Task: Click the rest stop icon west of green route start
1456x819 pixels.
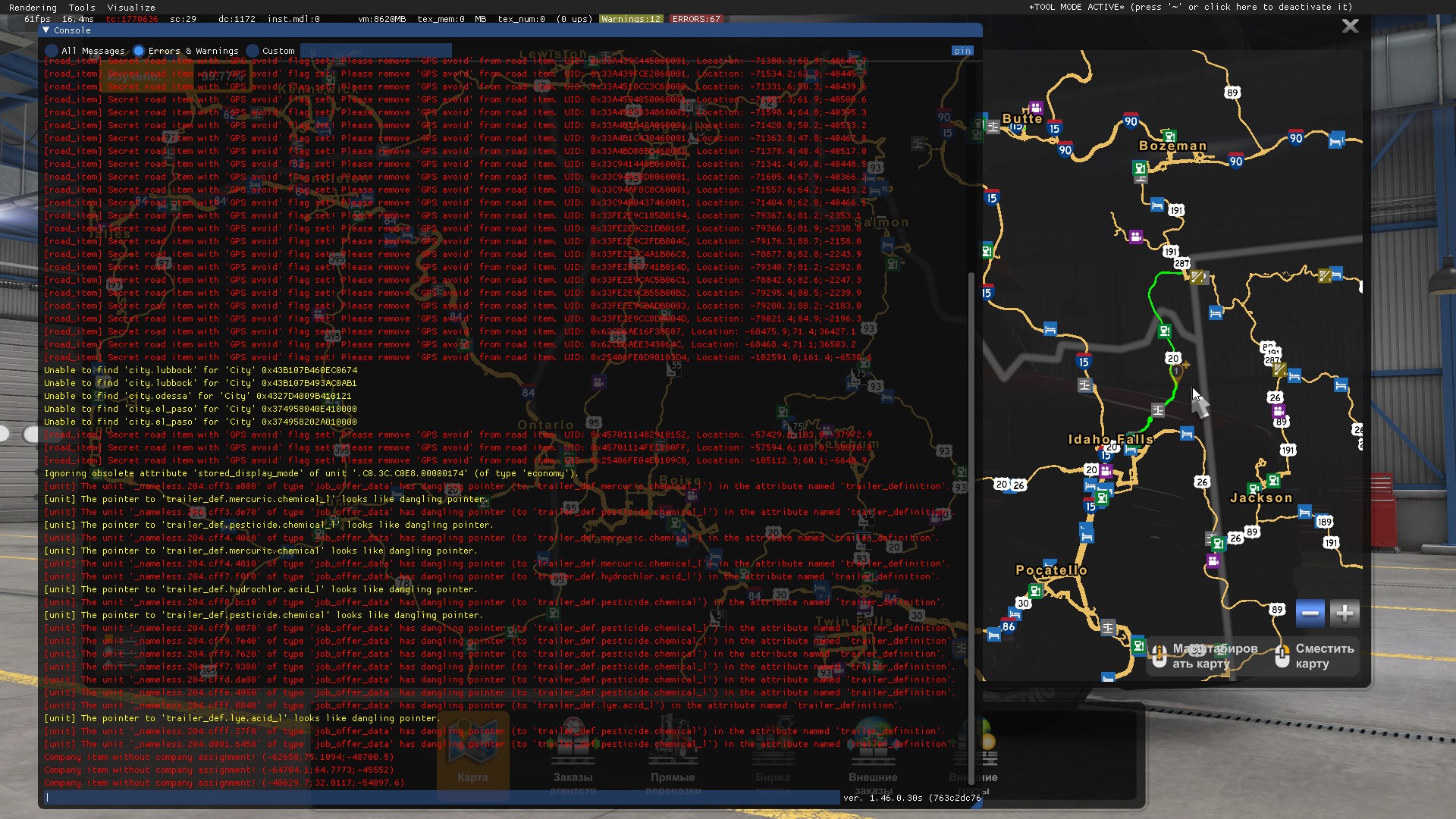Action: tap(1050, 329)
